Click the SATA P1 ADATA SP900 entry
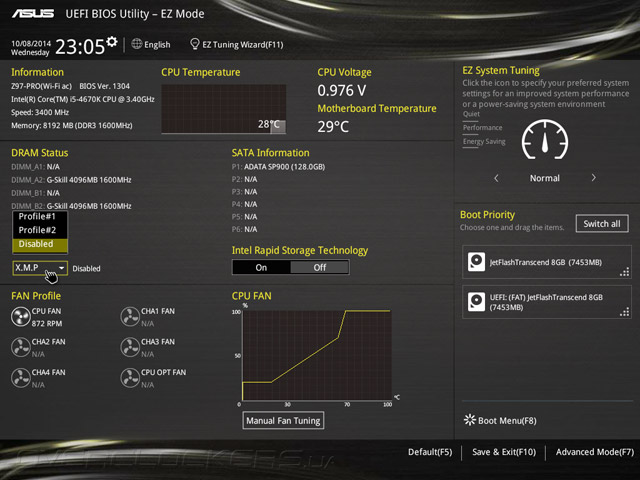Viewport: 640px width, 480px height. click(278, 167)
